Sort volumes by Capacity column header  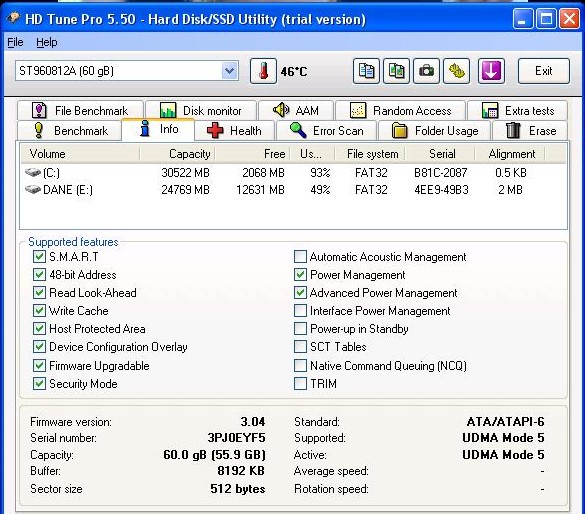tap(178, 154)
